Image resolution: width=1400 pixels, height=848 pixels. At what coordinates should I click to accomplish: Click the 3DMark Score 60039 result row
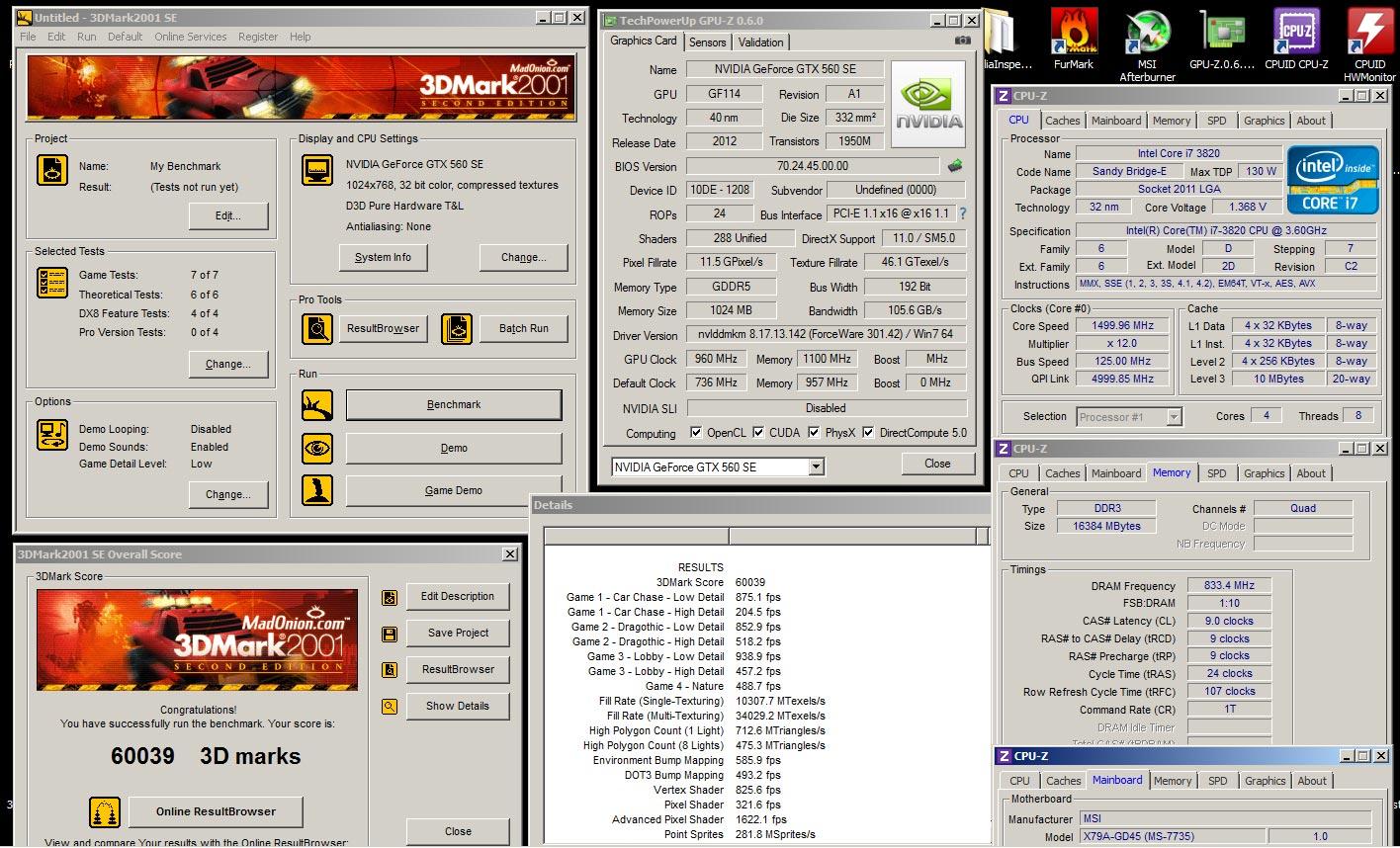coord(710,582)
